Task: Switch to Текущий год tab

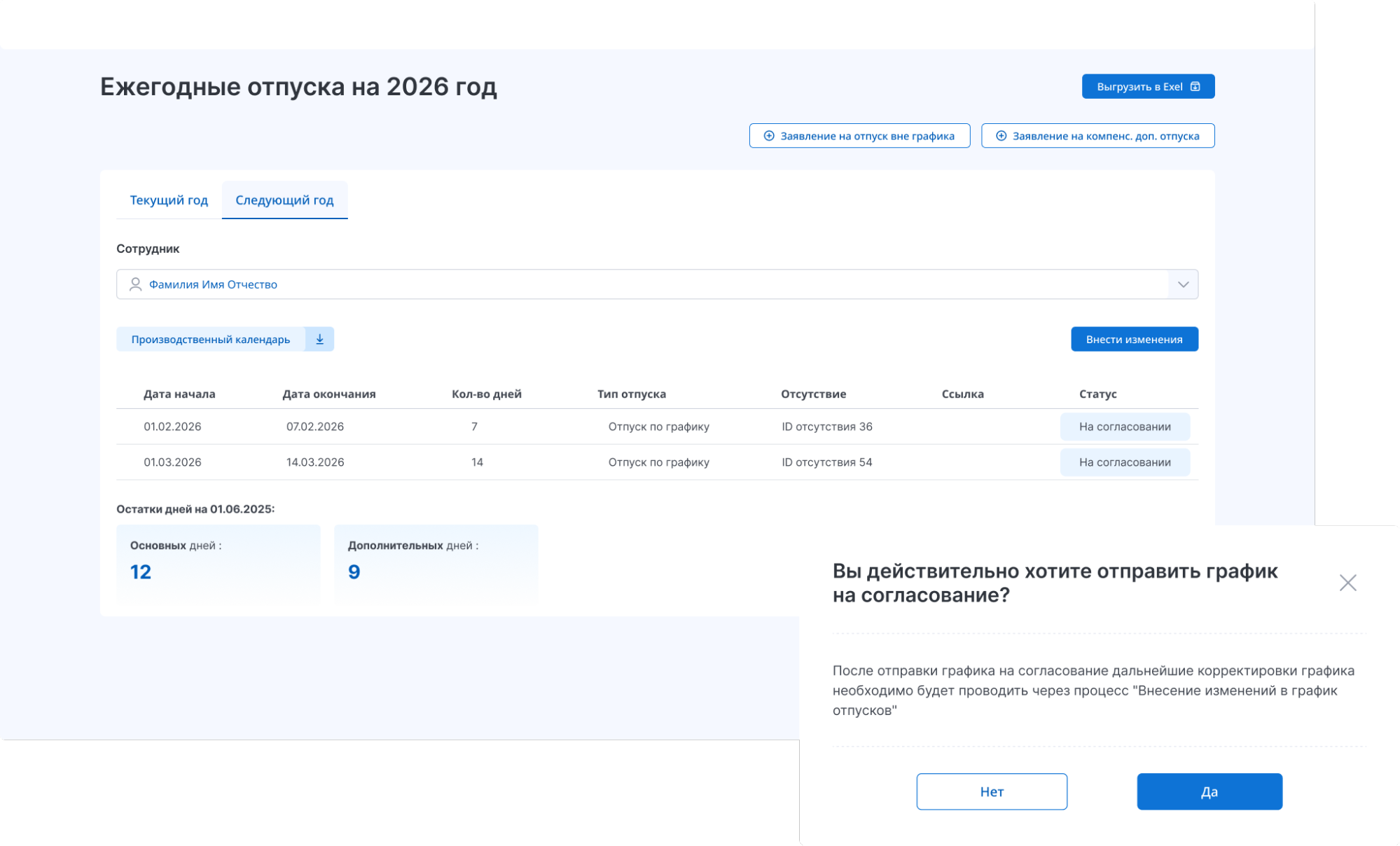Action: (x=169, y=200)
